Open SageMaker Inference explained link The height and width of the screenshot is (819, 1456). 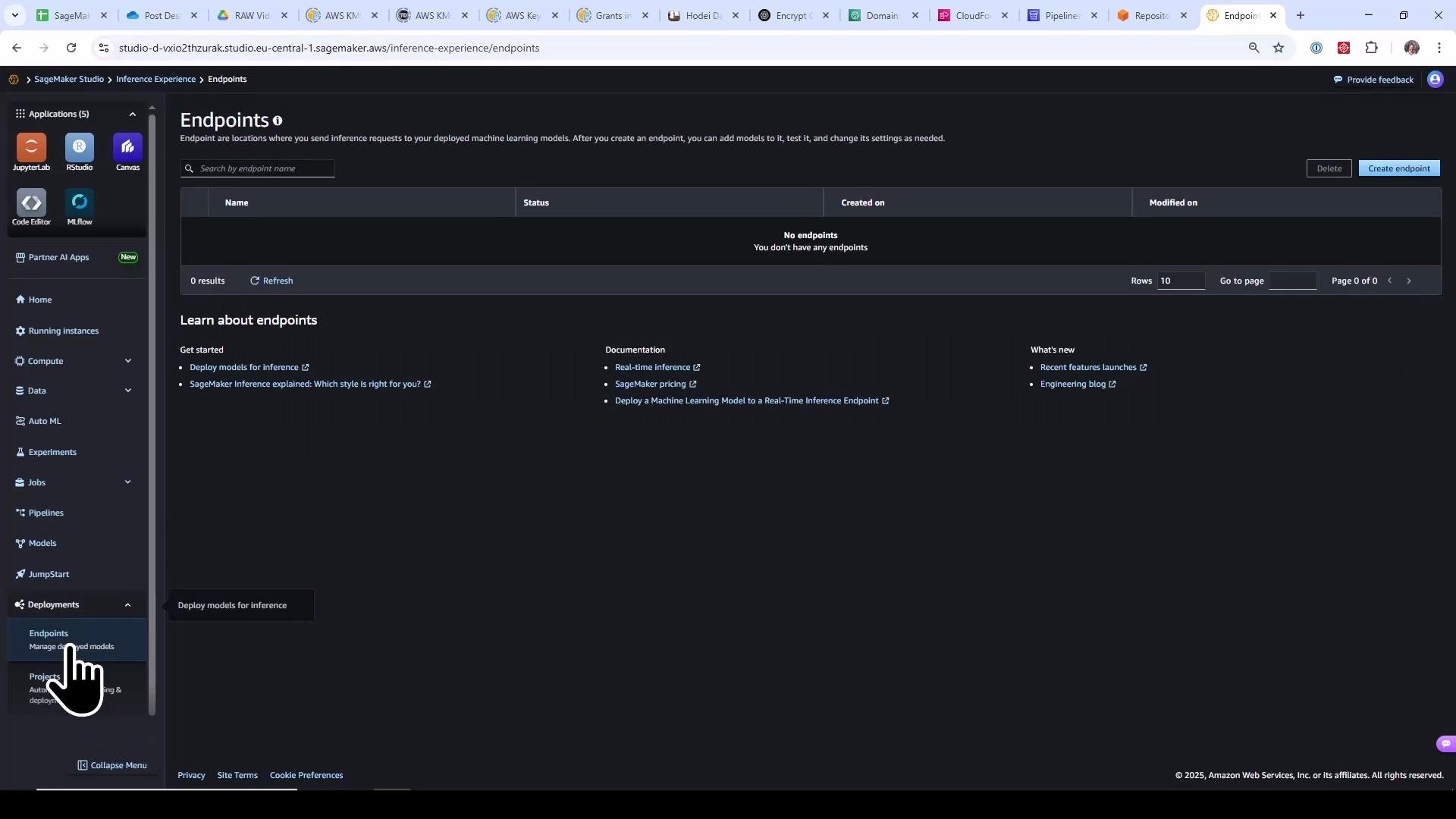point(310,384)
